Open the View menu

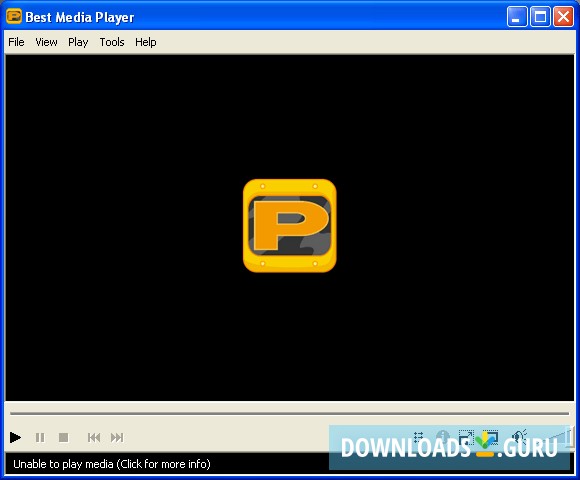click(x=46, y=42)
